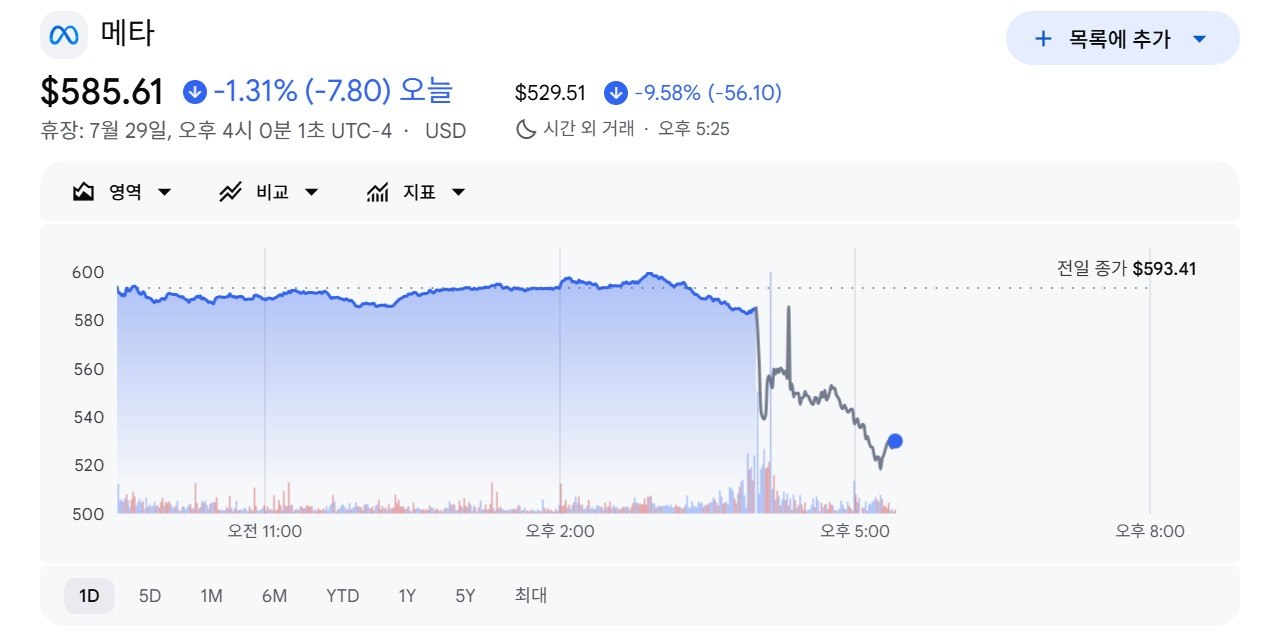Click the blue current price dot on chart

(x=895, y=441)
